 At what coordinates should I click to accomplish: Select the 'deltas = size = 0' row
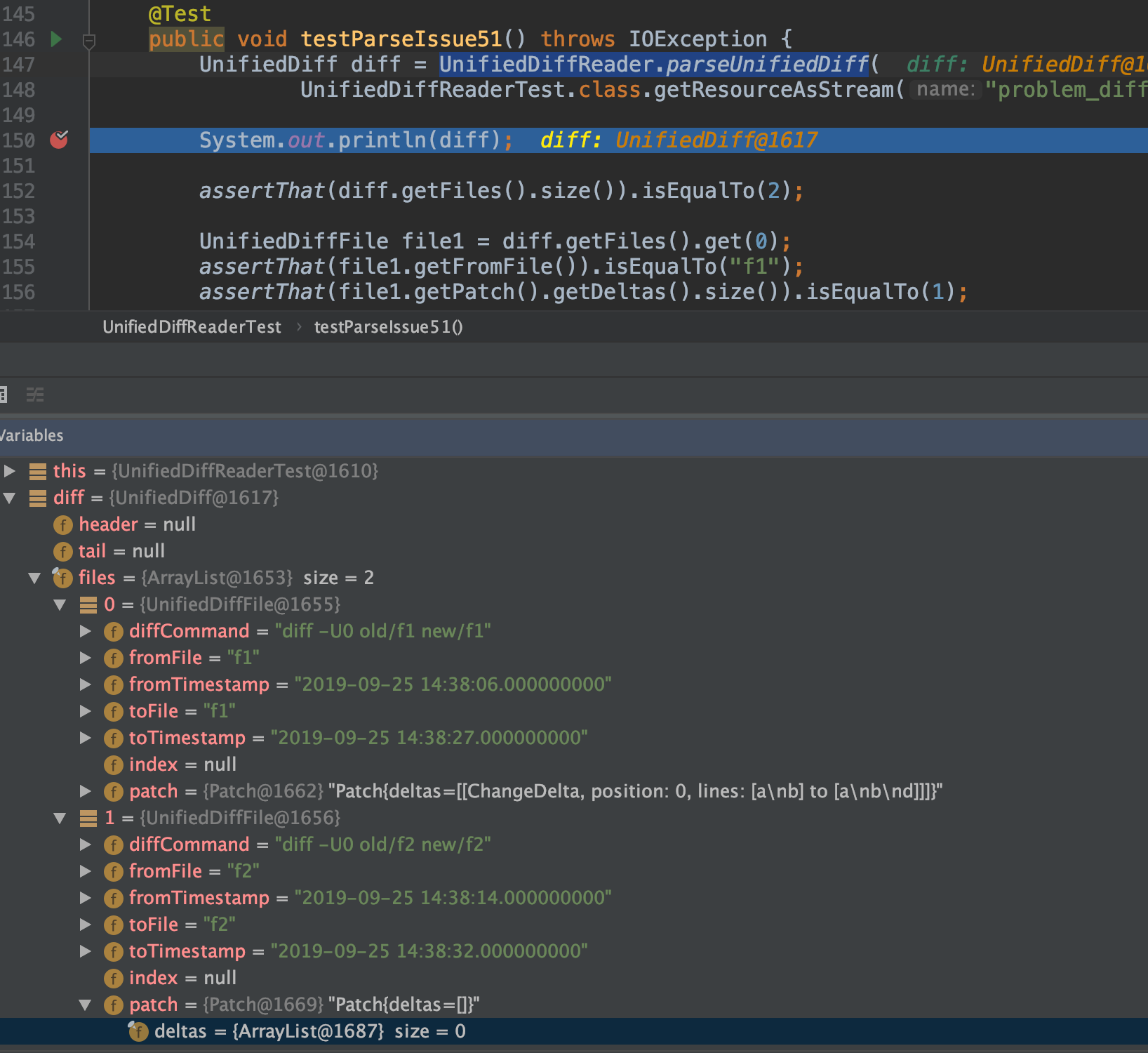[x=574, y=1031]
